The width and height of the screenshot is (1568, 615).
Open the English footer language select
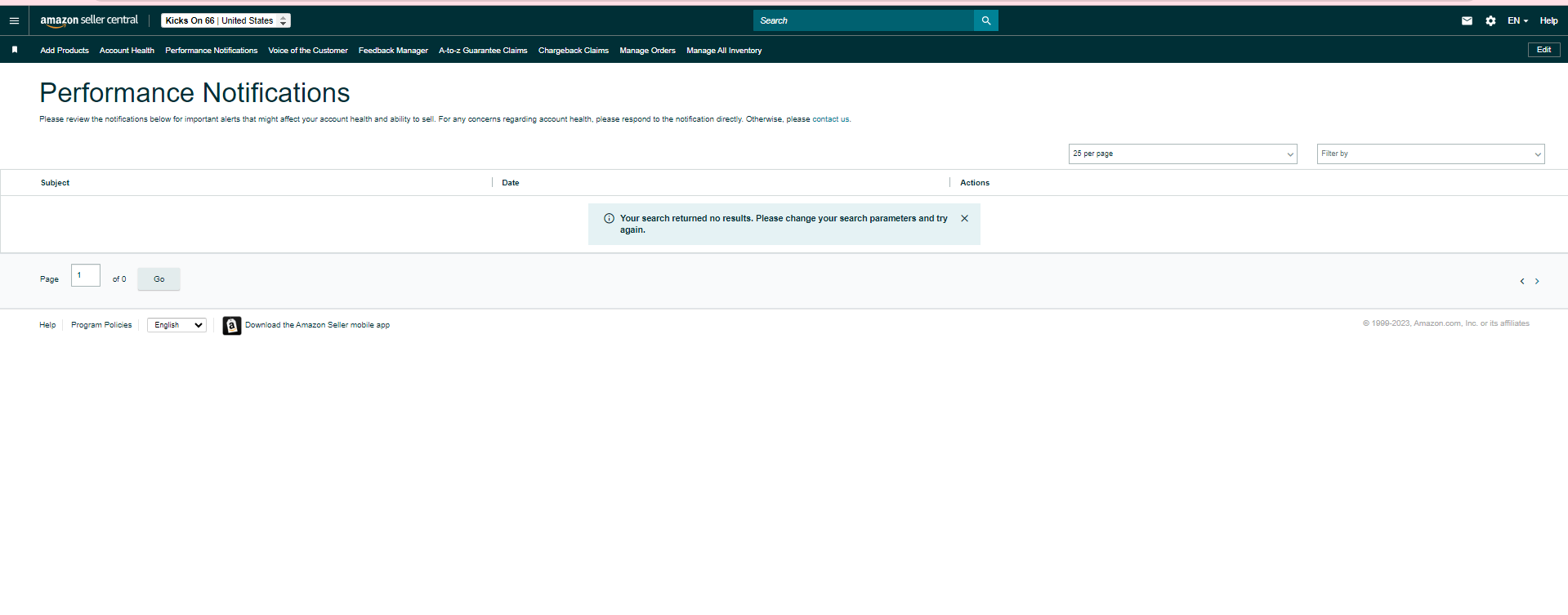pos(176,325)
